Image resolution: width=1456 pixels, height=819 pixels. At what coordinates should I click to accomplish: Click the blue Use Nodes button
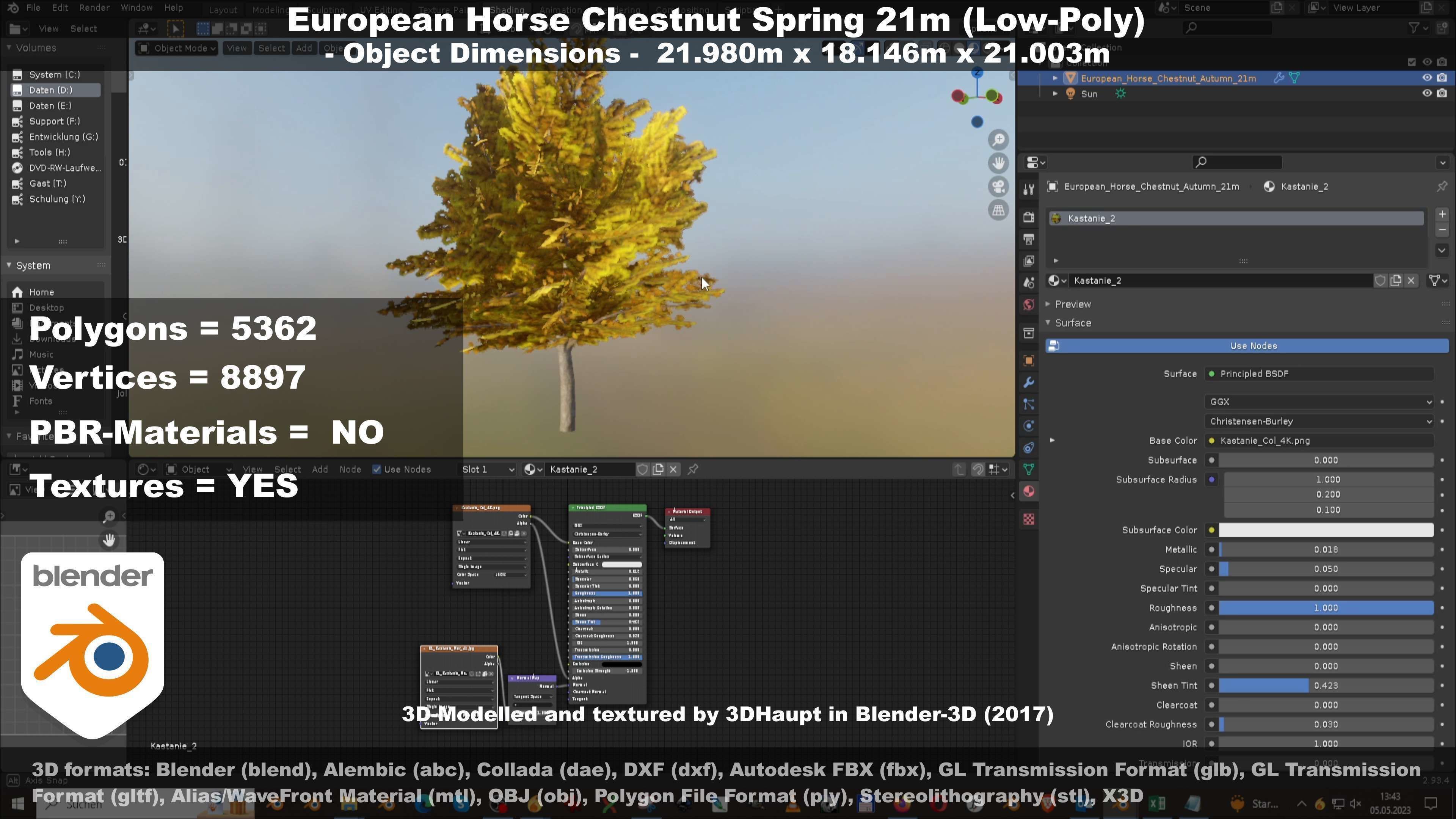pyautogui.click(x=1247, y=346)
